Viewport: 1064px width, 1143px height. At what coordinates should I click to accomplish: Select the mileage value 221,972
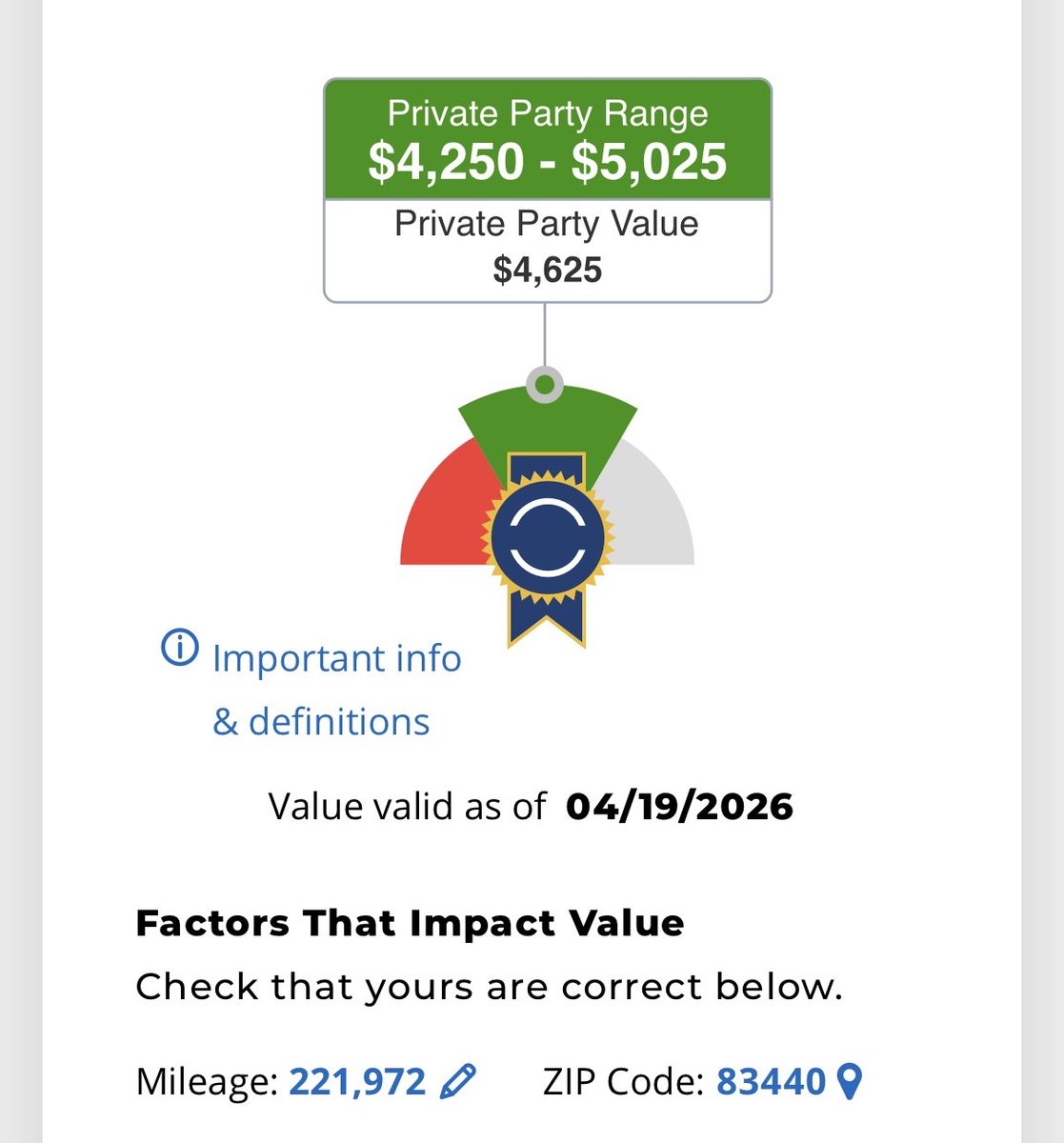(x=357, y=1082)
